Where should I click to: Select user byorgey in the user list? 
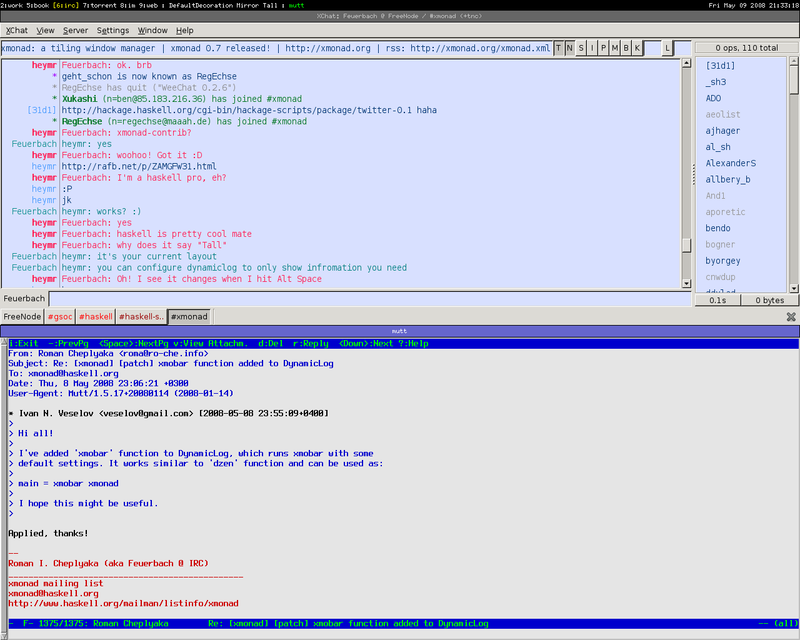pyautogui.click(x=722, y=261)
